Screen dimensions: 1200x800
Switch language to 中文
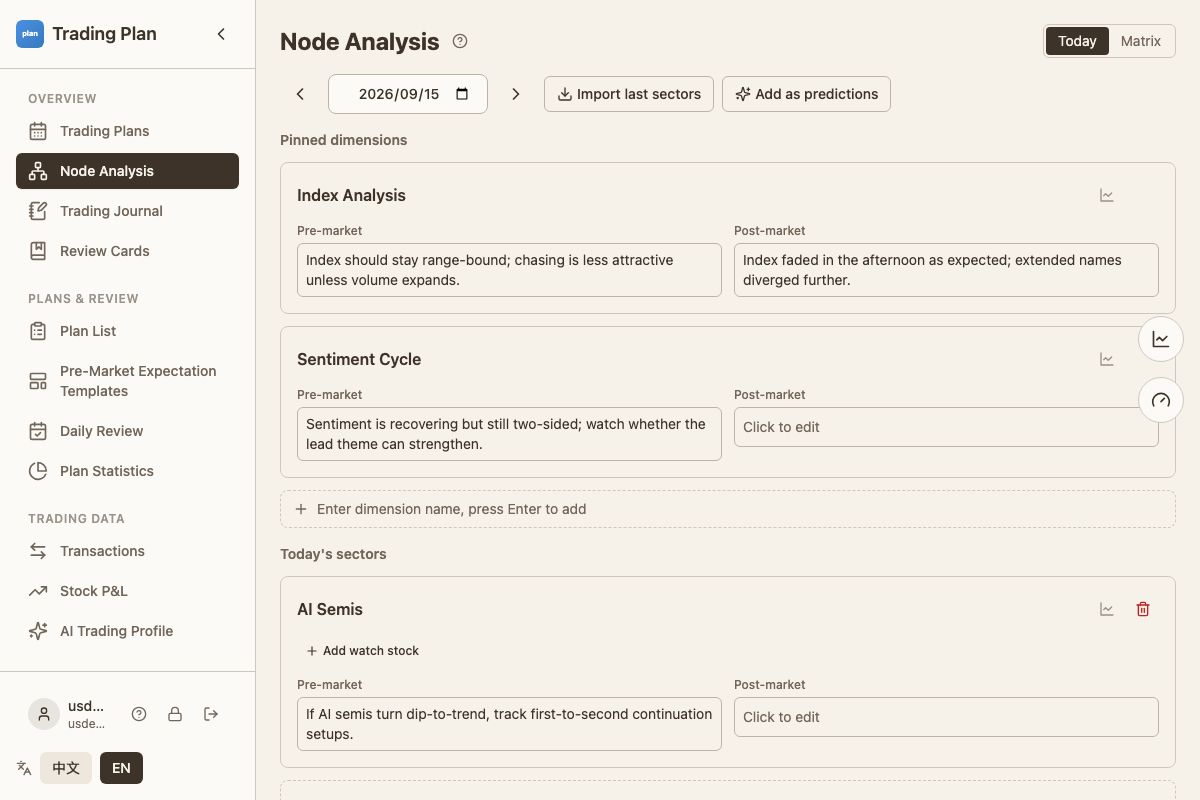click(x=66, y=768)
